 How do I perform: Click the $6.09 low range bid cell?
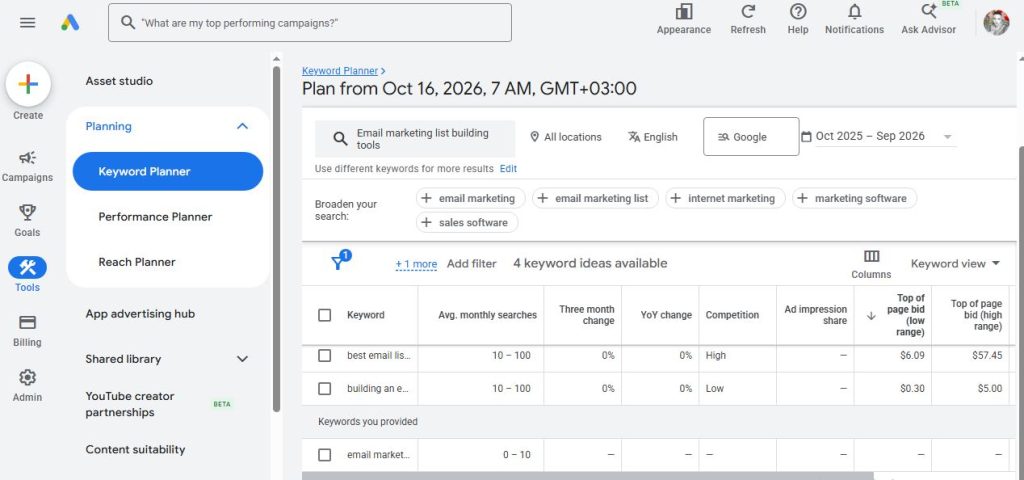pos(912,355)
